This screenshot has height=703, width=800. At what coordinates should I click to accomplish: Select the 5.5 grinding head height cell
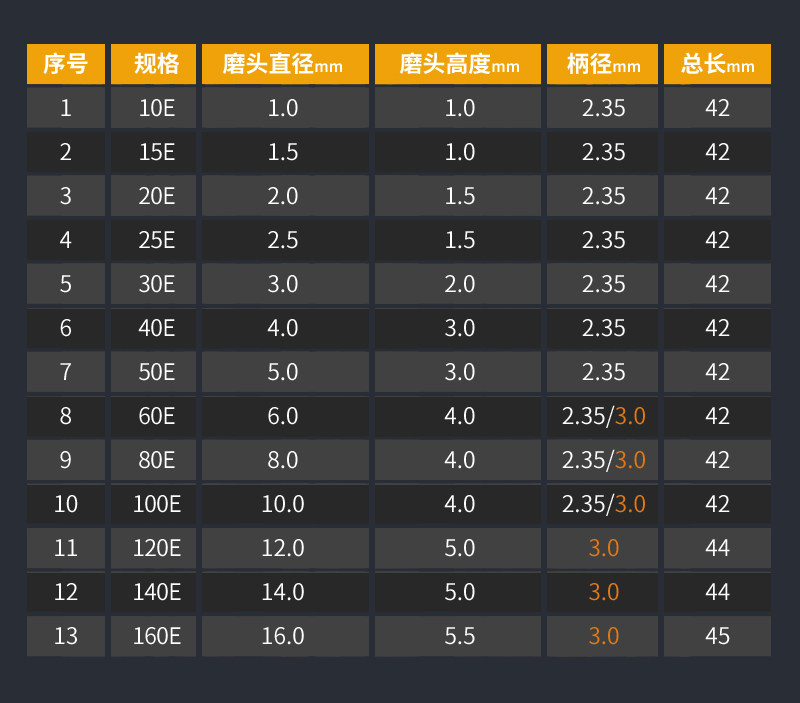pyautogui.click(x=459, y=636)
